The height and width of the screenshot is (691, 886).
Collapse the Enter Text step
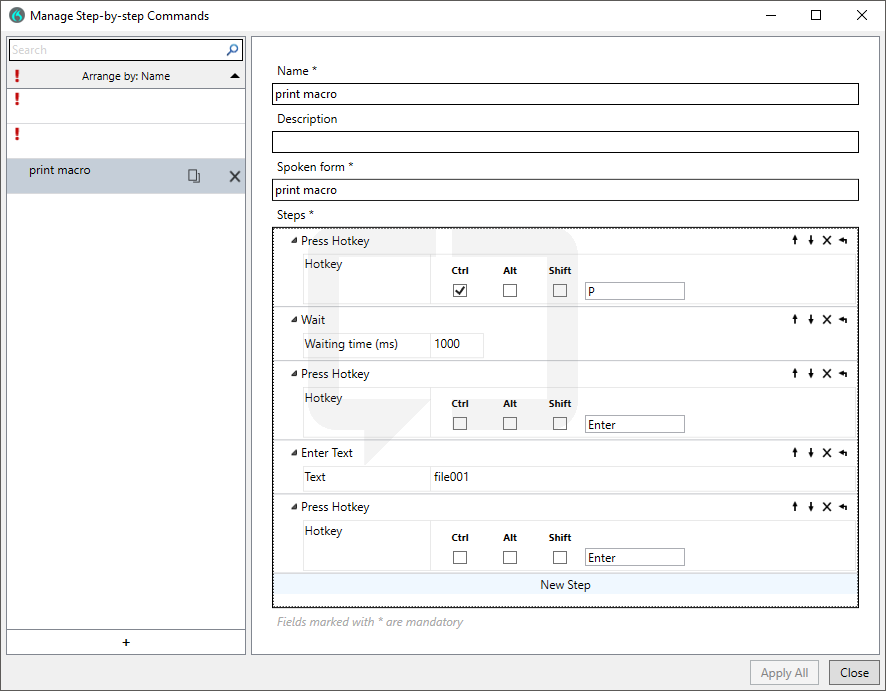coord(294,453)
